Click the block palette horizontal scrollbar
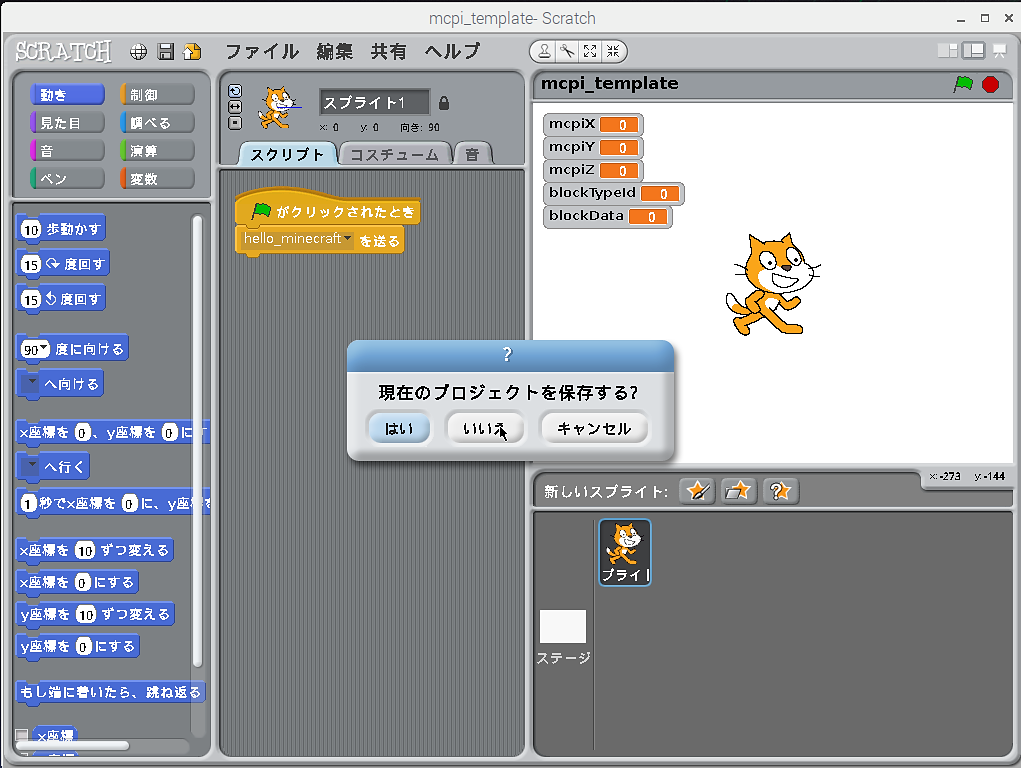The width and height of the screenshot is (1021, 768). 72,745
